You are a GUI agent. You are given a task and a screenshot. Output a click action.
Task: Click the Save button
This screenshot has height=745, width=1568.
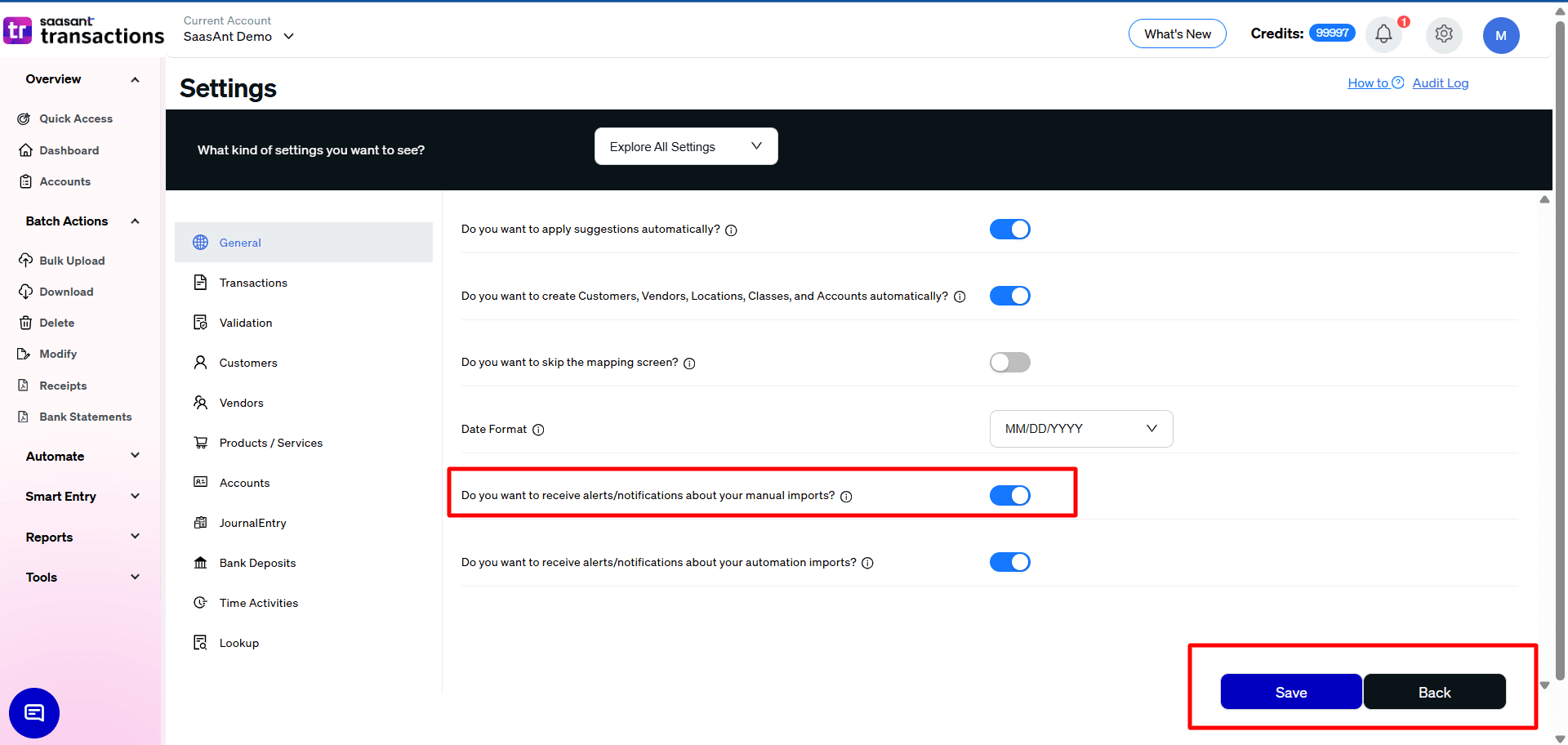click(1290, 692)
